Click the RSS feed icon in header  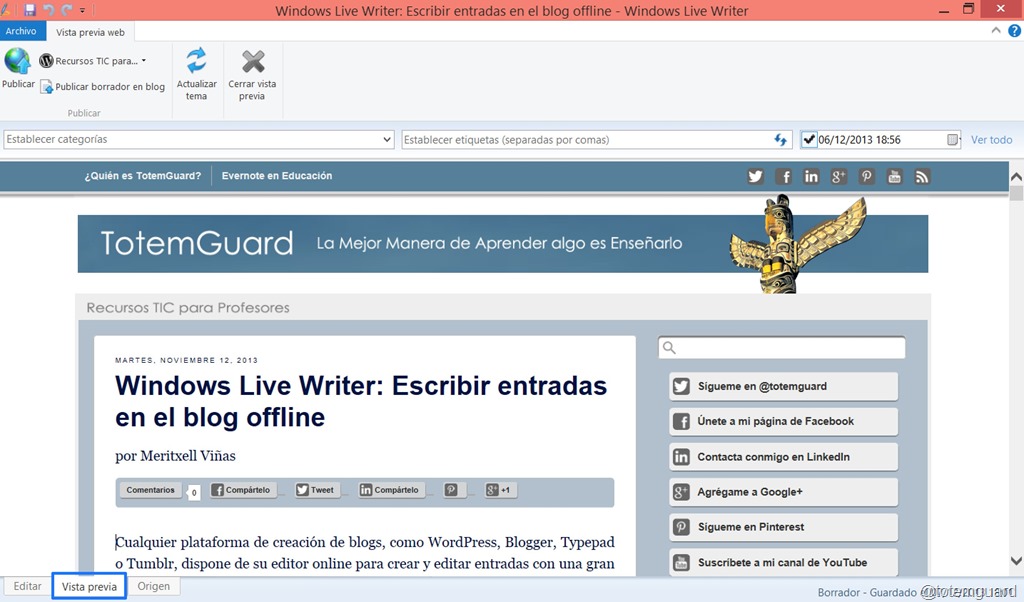922,176
